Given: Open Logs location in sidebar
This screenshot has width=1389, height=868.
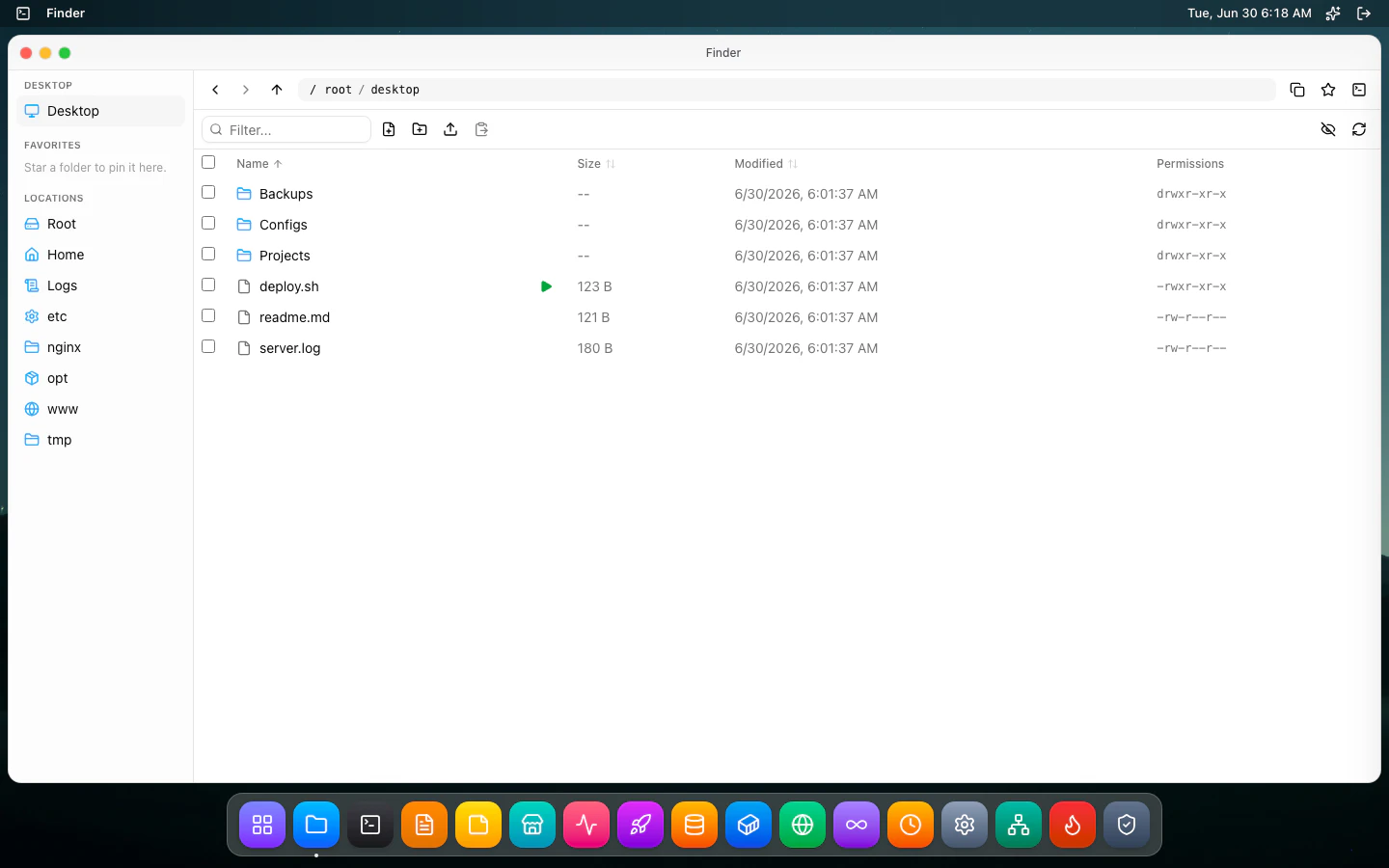Looking at the screenshot, I should pyautogui.click(x=100, y=285).
